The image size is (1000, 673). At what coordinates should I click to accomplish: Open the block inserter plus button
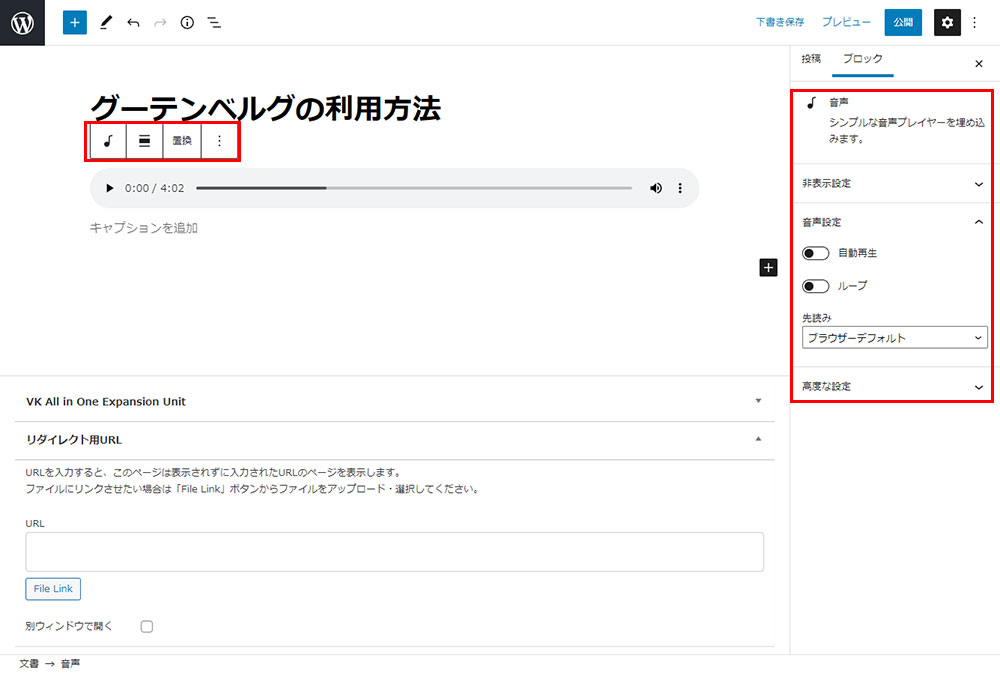coord(75,22)
